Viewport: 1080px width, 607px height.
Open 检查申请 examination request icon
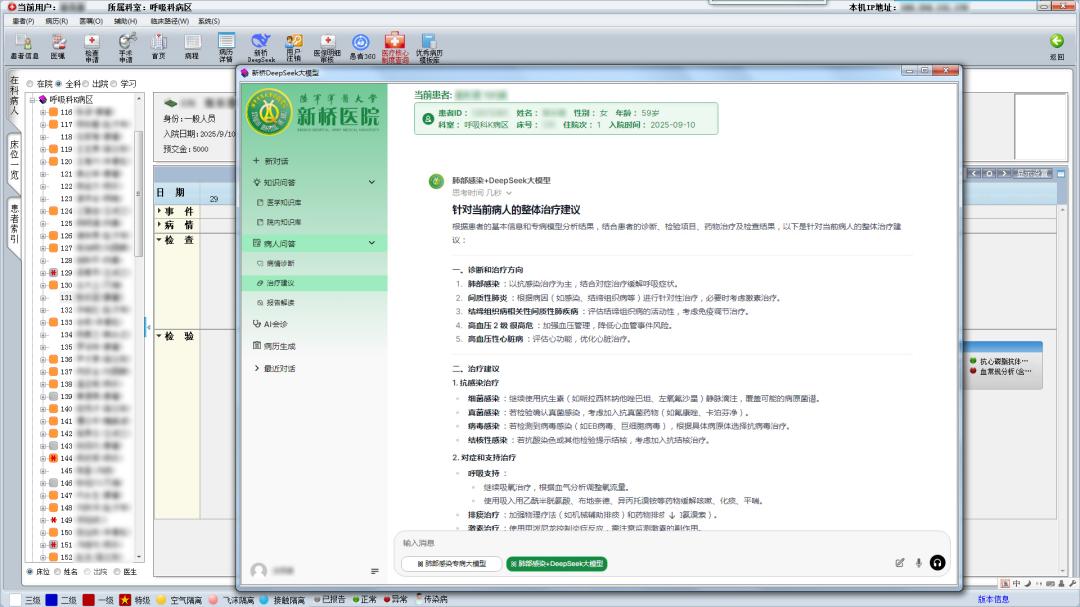click(x=92, y=48)
